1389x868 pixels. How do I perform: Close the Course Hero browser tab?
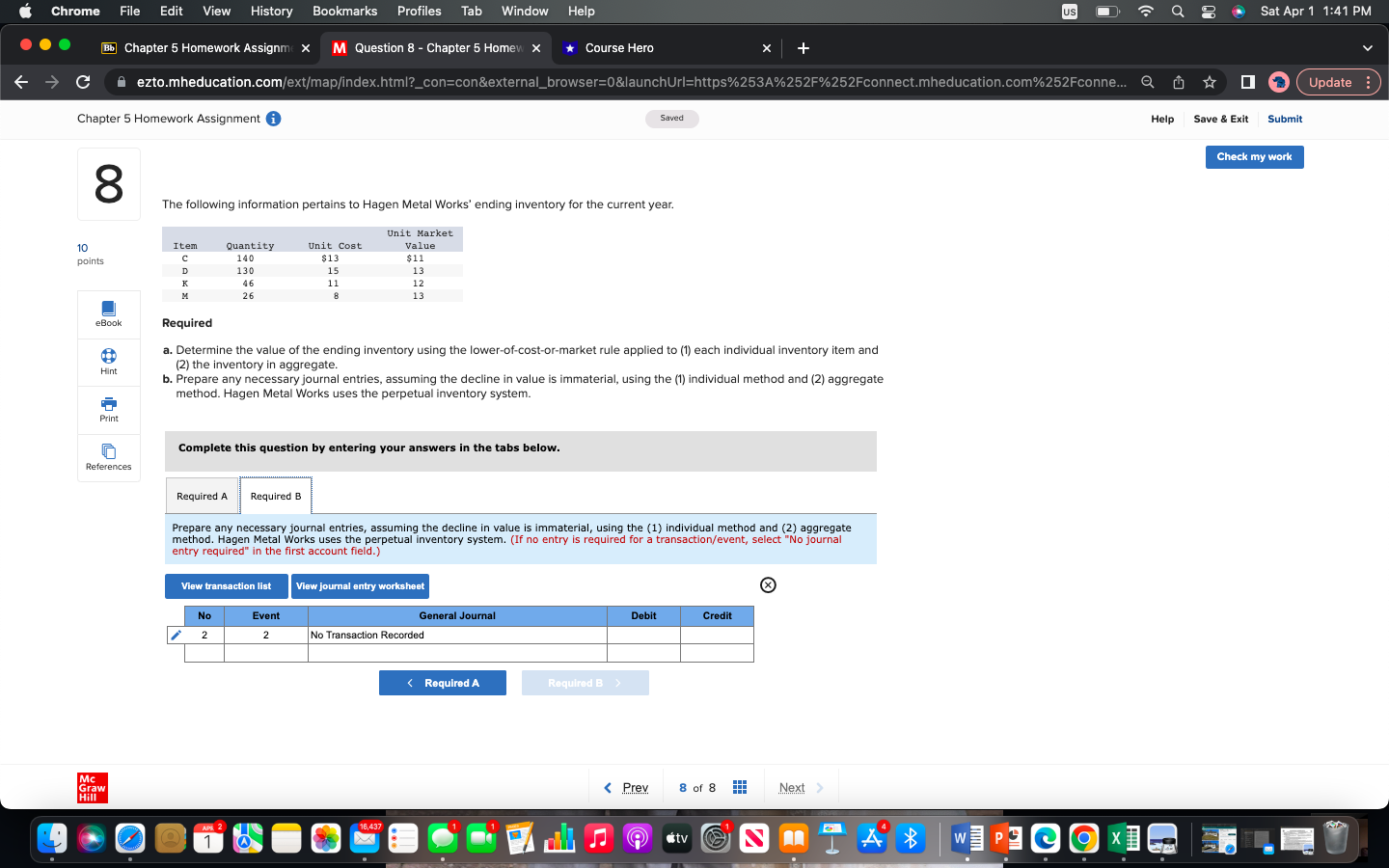point(767,48)
